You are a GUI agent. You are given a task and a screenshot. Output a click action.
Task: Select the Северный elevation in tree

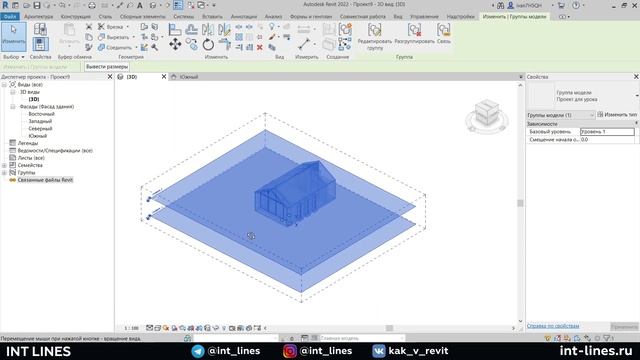[x=40, y=129]
